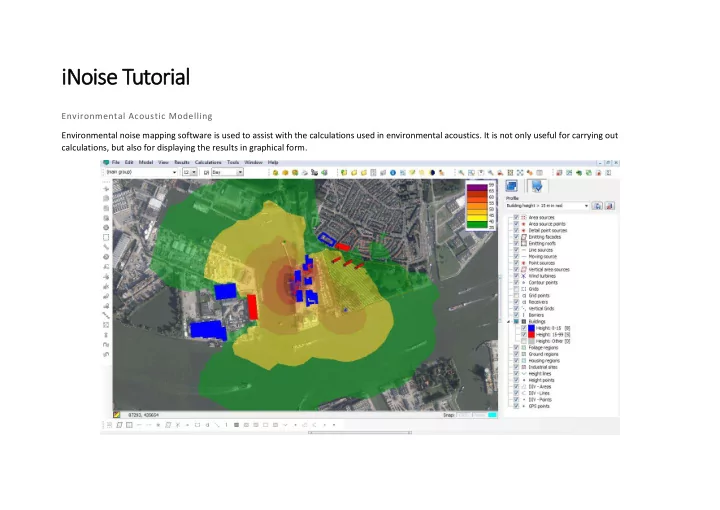Click the red Height: 15-99 color swatch

tap(531, 335)
